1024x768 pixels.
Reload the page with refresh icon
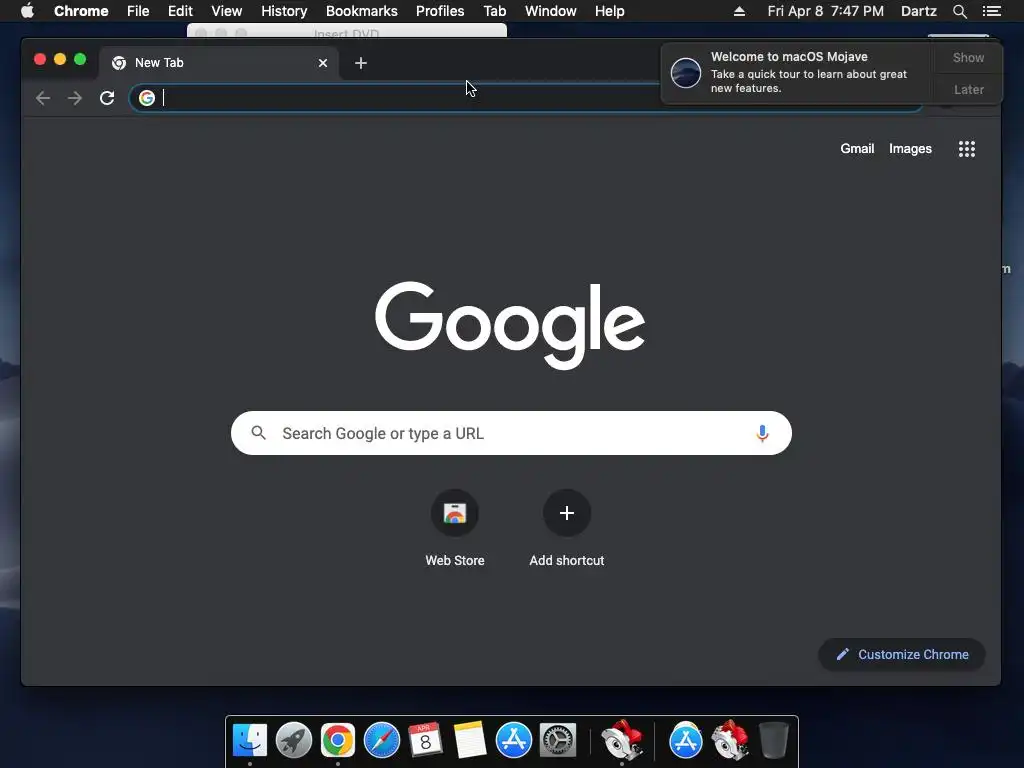(x=107, y=98)
